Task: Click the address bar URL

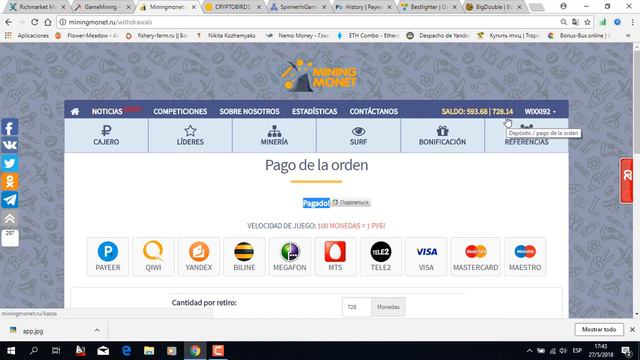Action: pos(110,22)
